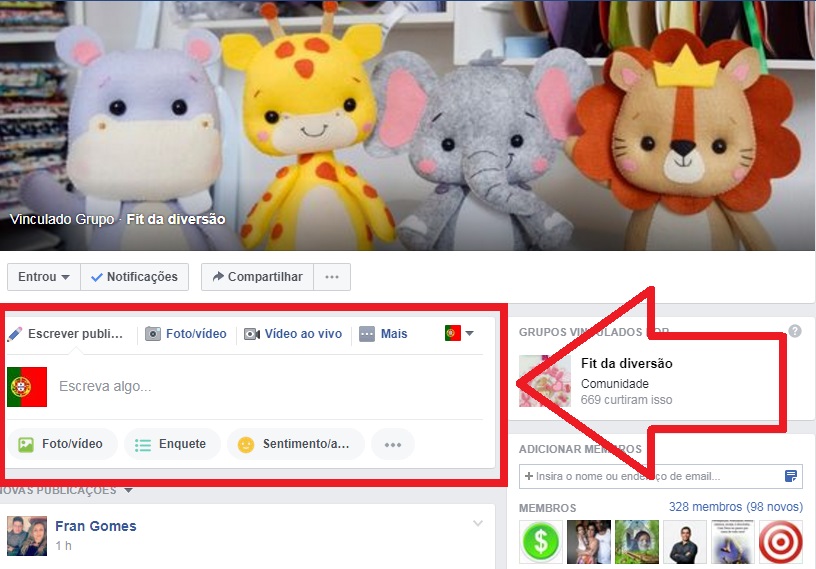This screenshot has height=569, width=816.
Task: Click the blue note icon in member field
Action: 790,476
